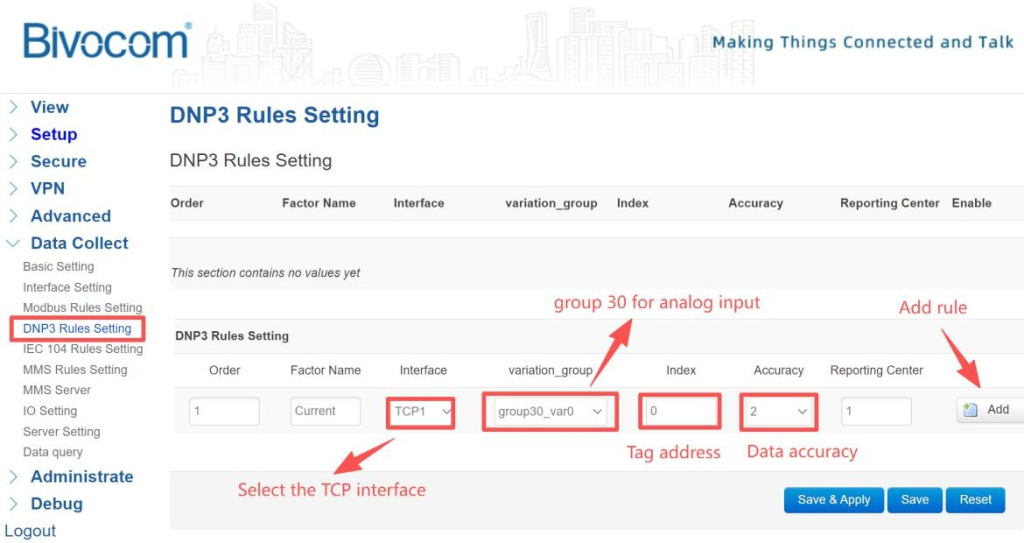Click the Add rule button

click(988, 410)
